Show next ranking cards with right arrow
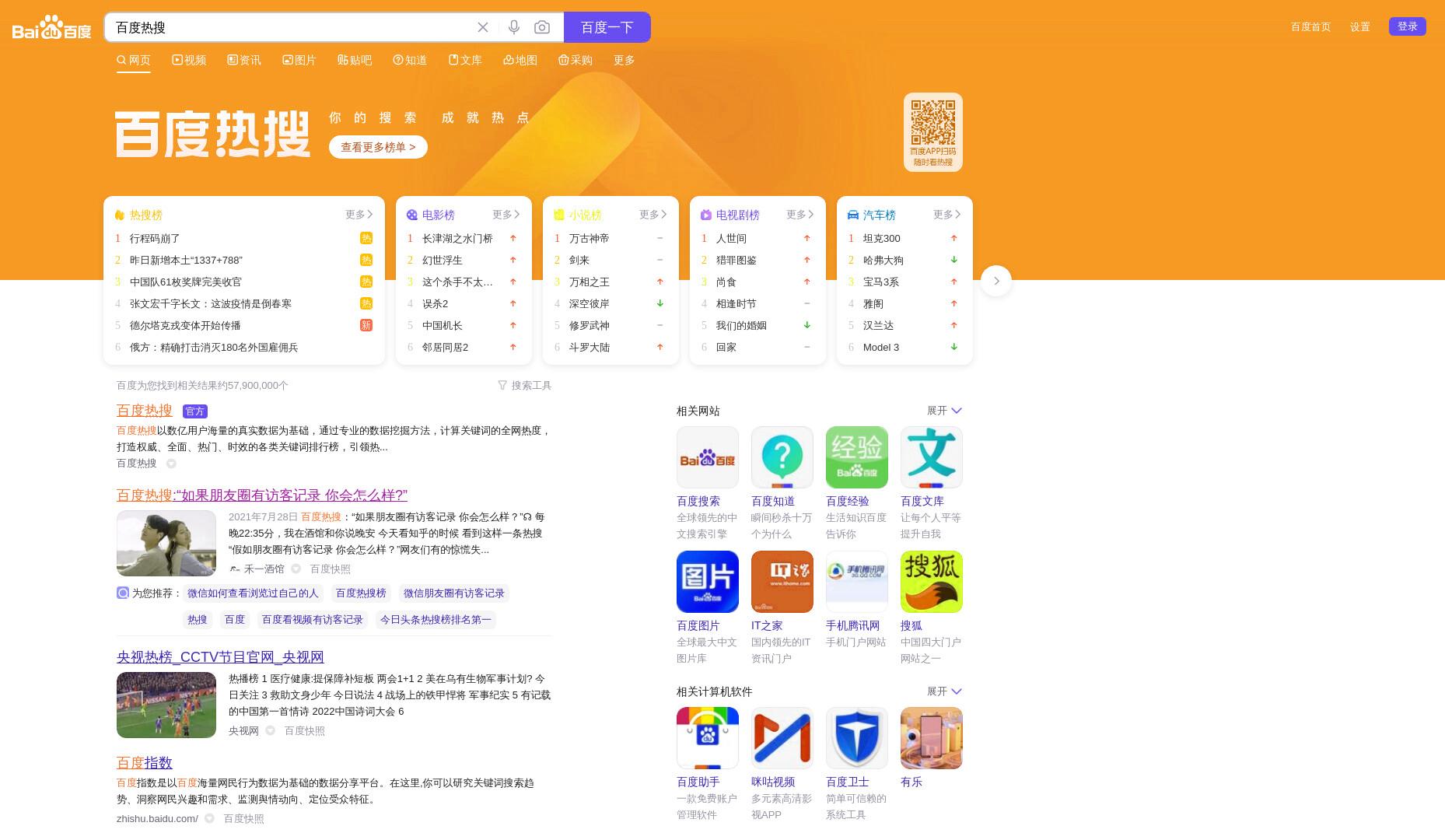1445x840 pixels. point(996,281)
